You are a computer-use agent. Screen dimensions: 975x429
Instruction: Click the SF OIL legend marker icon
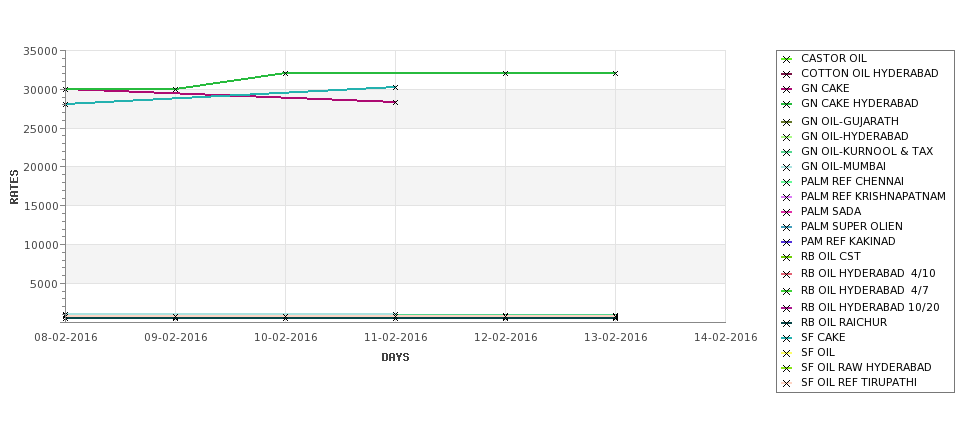(x=787, y=353)
